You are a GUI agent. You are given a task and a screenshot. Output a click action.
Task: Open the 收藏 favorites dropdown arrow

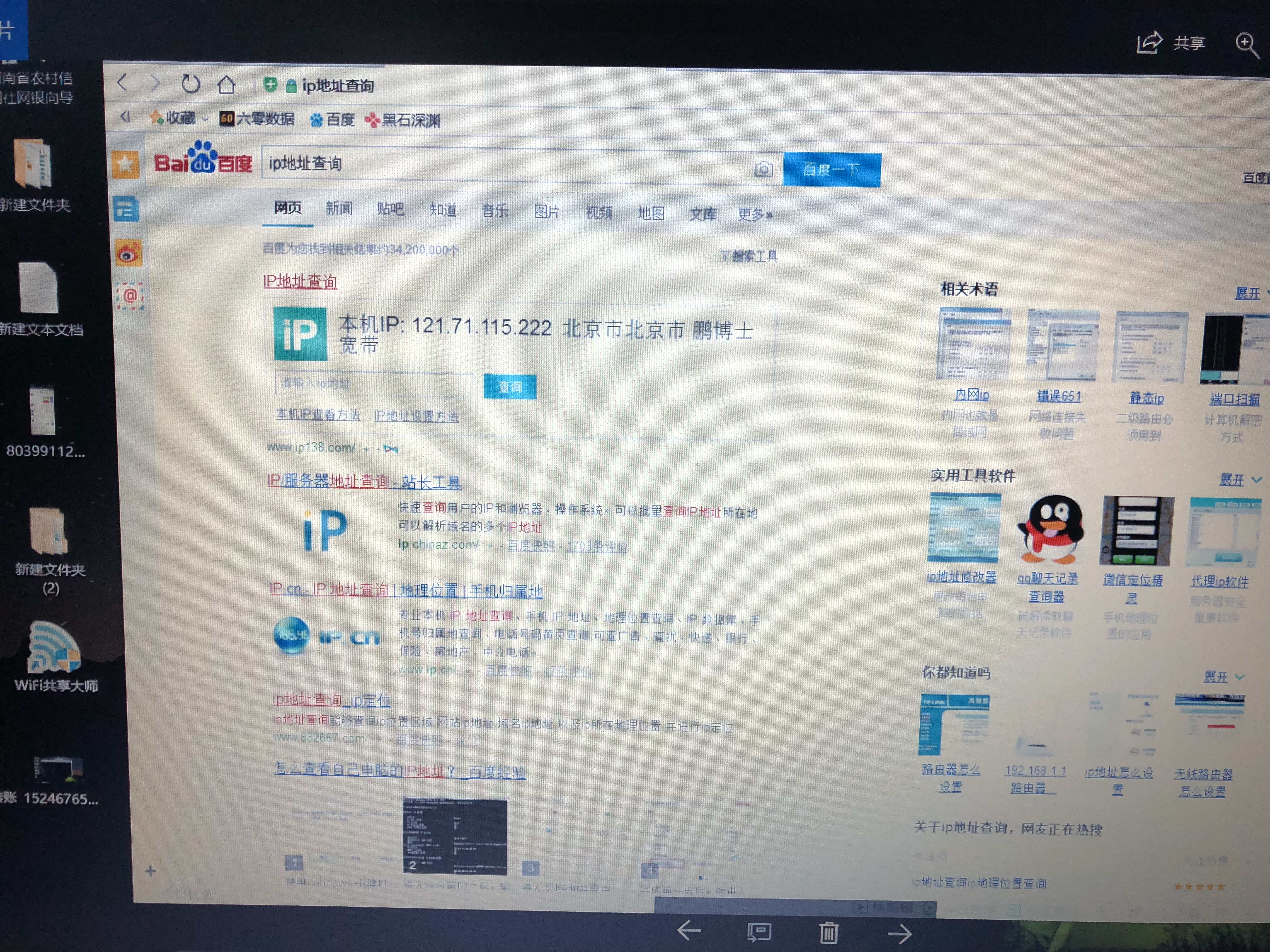tap(204, 119)
